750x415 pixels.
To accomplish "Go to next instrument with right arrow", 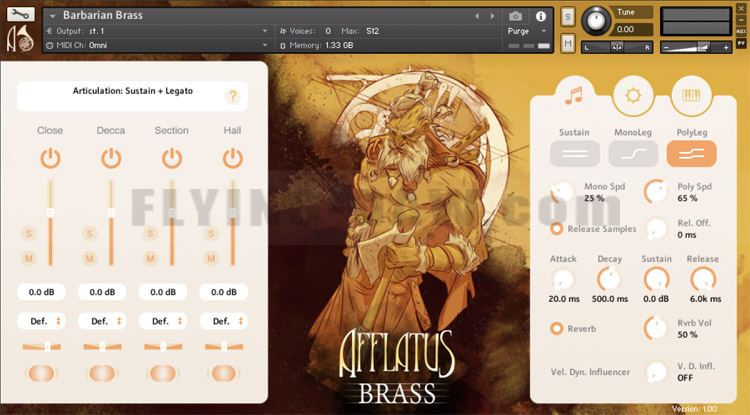I will tap(492, 16).
